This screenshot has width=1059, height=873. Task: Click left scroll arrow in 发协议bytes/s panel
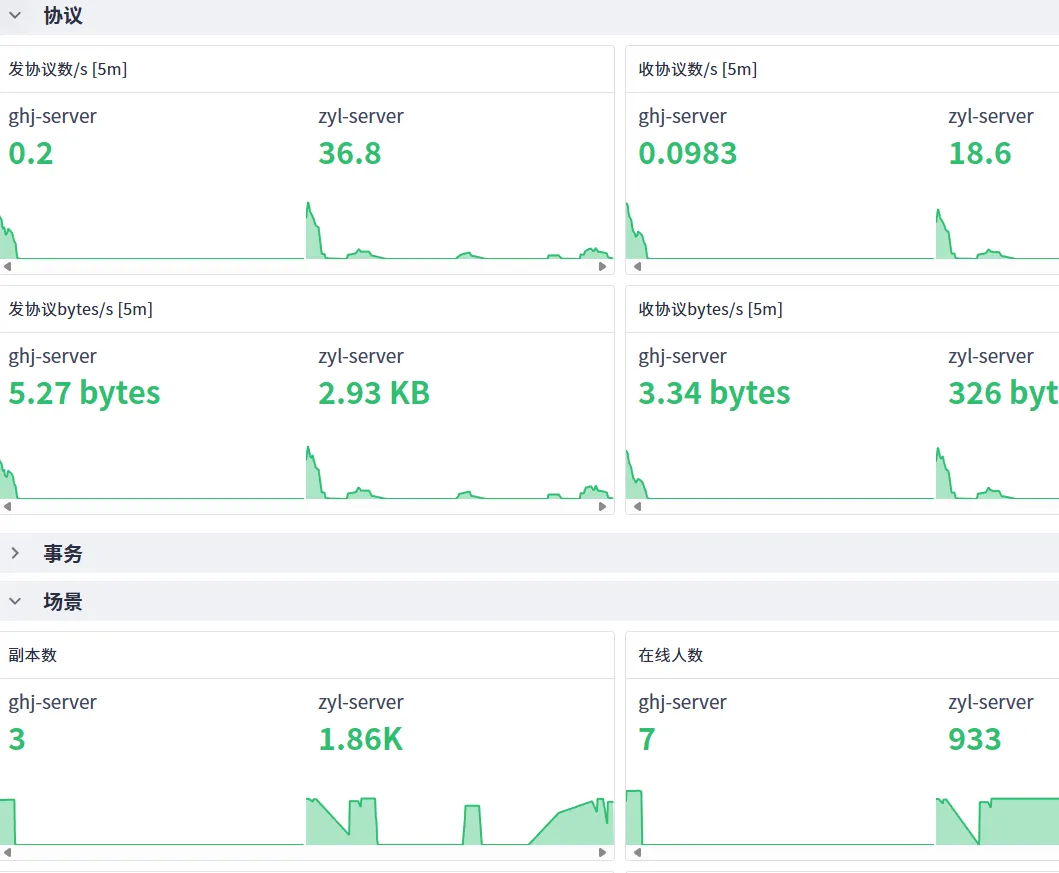click(7, 507)
